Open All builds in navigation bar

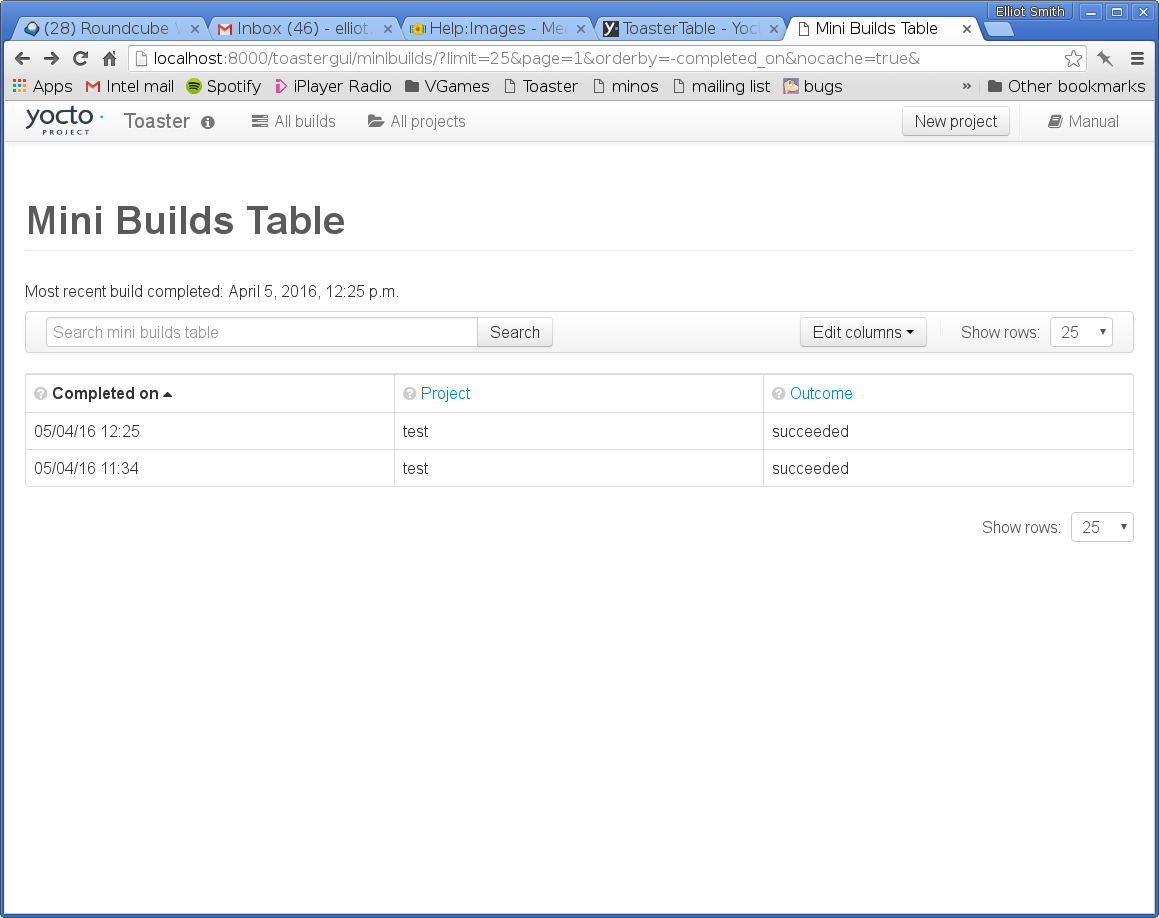point(294,122)
